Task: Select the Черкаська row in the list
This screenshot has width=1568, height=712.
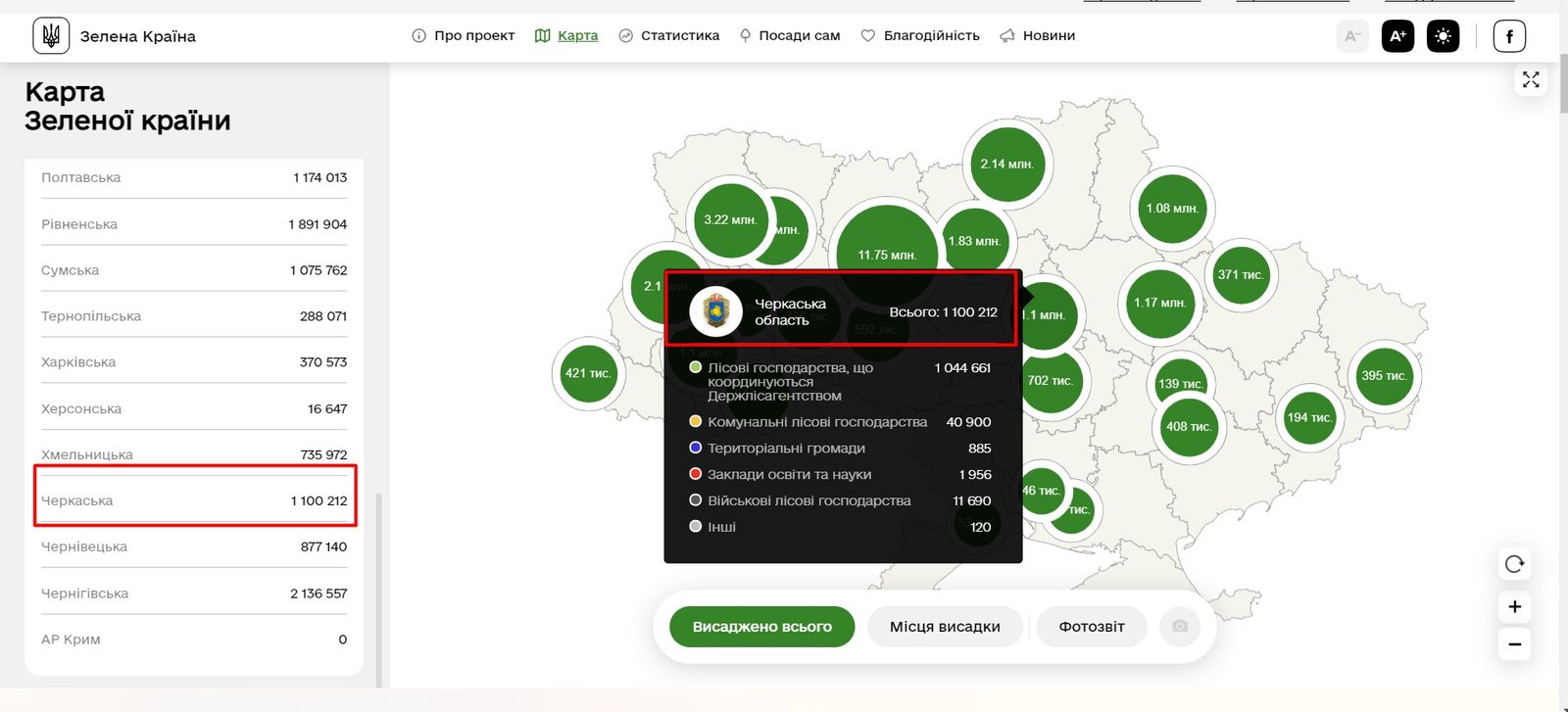Action: click(194, 500)
